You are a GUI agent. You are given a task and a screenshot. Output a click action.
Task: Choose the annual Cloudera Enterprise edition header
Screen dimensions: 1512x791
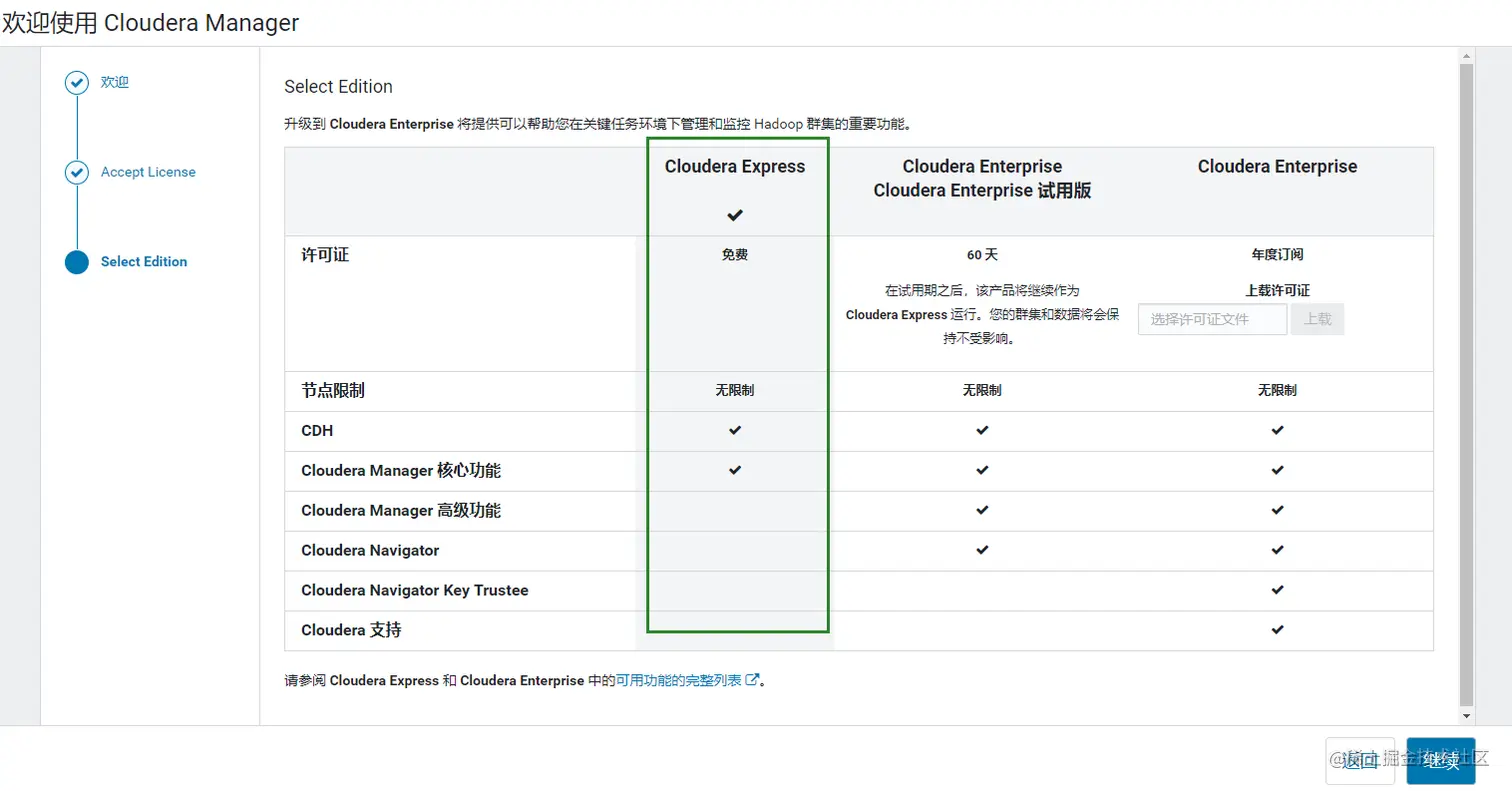point(1277,167)
